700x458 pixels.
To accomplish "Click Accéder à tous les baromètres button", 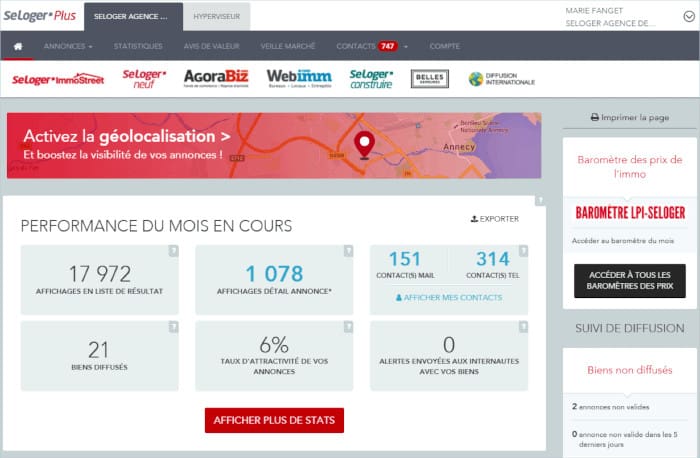I will point(629,281).
